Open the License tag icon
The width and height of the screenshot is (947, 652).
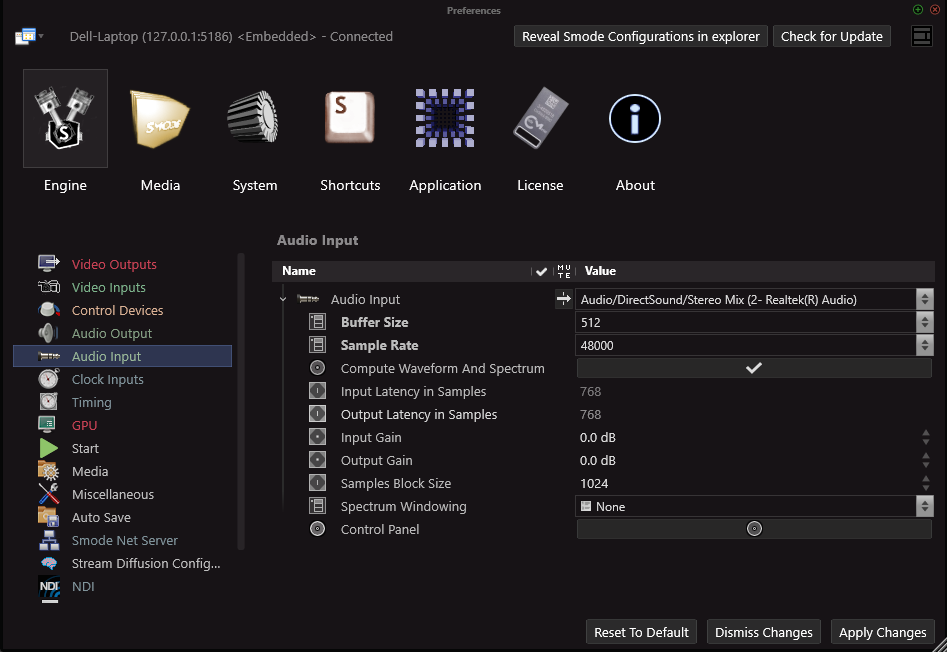coord(540,119)
